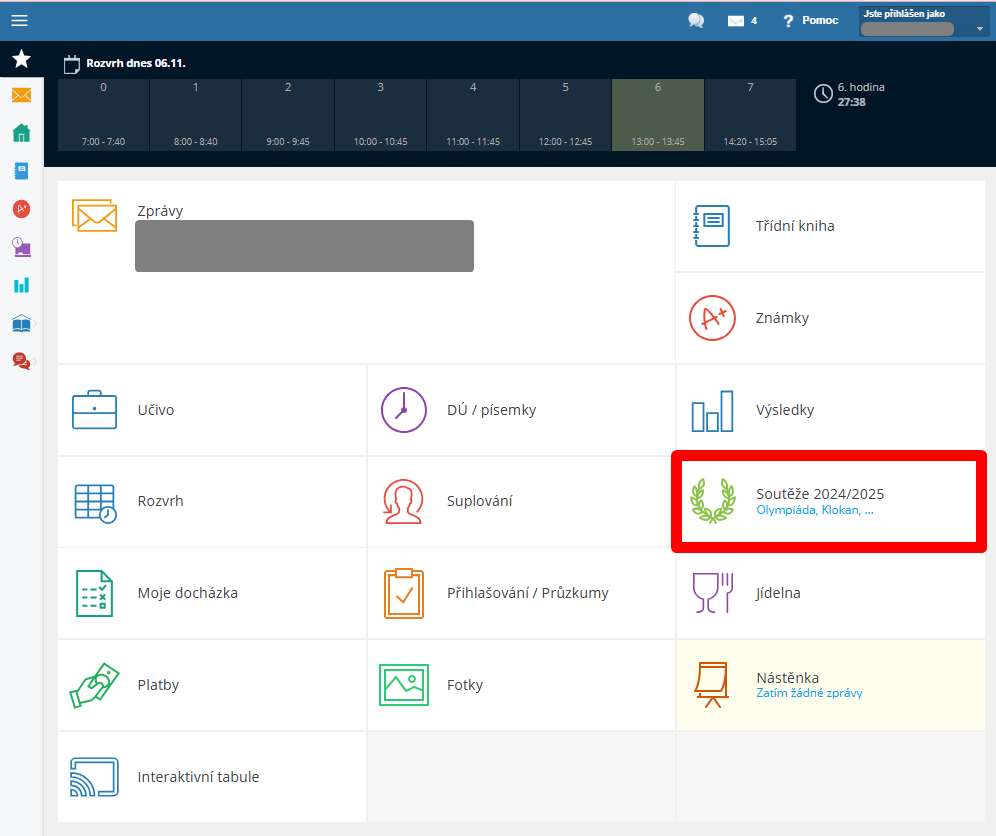This screenshot has height=836, width=996.
Task: Select lesson slot 0 at 7:00 - 7:40
Action: tap(104, 115)
